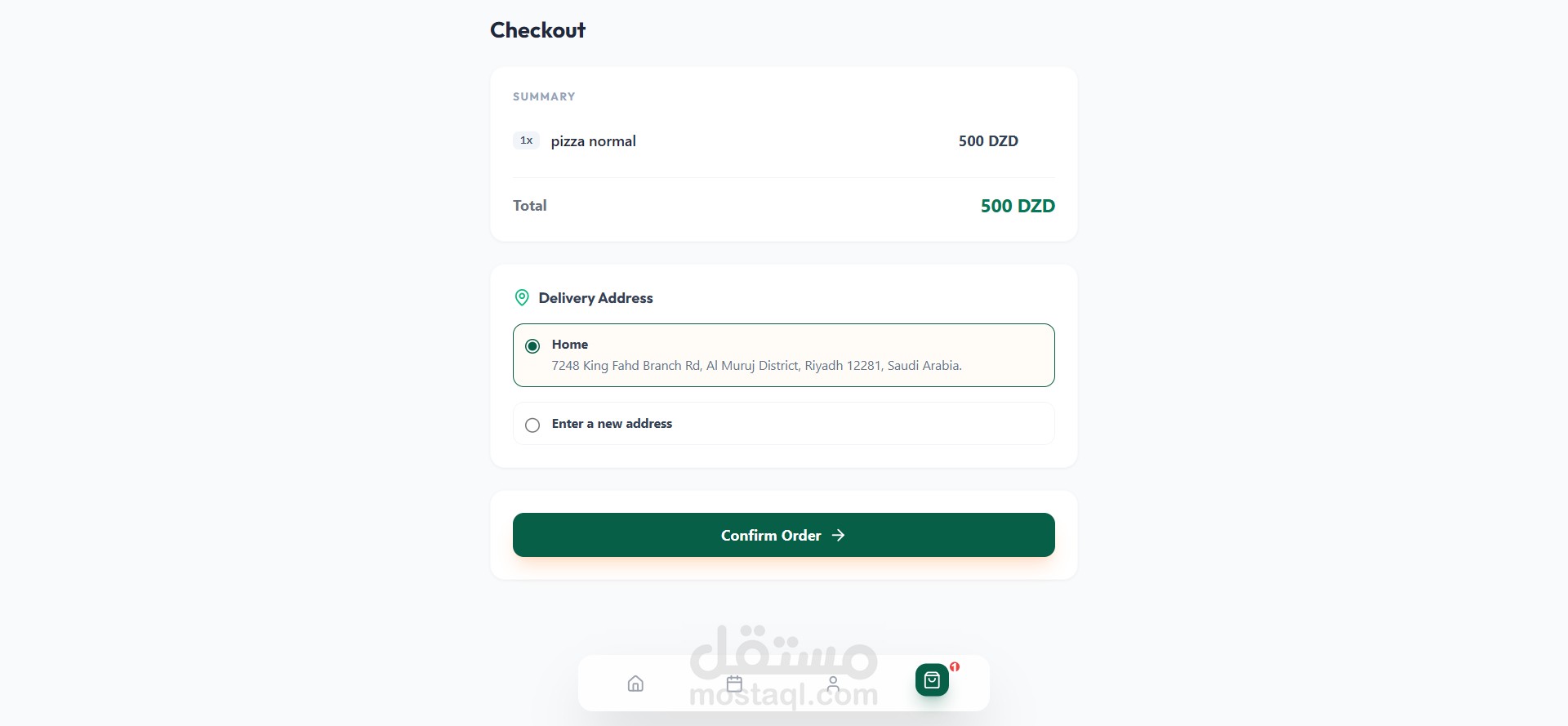
Task: Go to the home page icon
Action: (635, 684)
